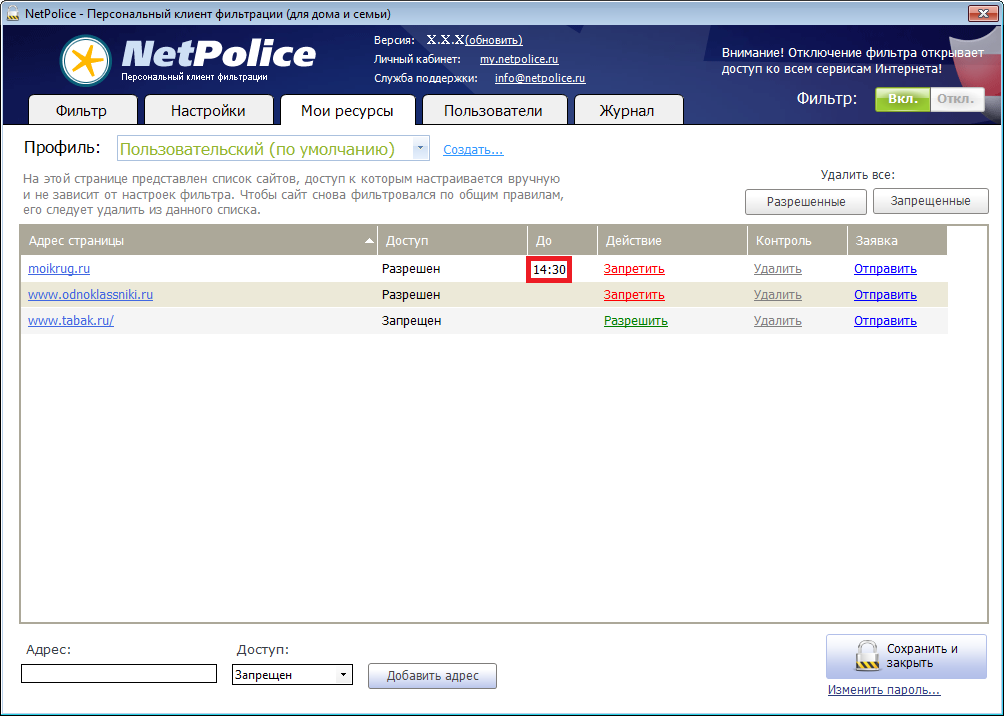Click info@netpolice.ru support link
This screenshot has width=1004, height=716.
pos(540,78)
